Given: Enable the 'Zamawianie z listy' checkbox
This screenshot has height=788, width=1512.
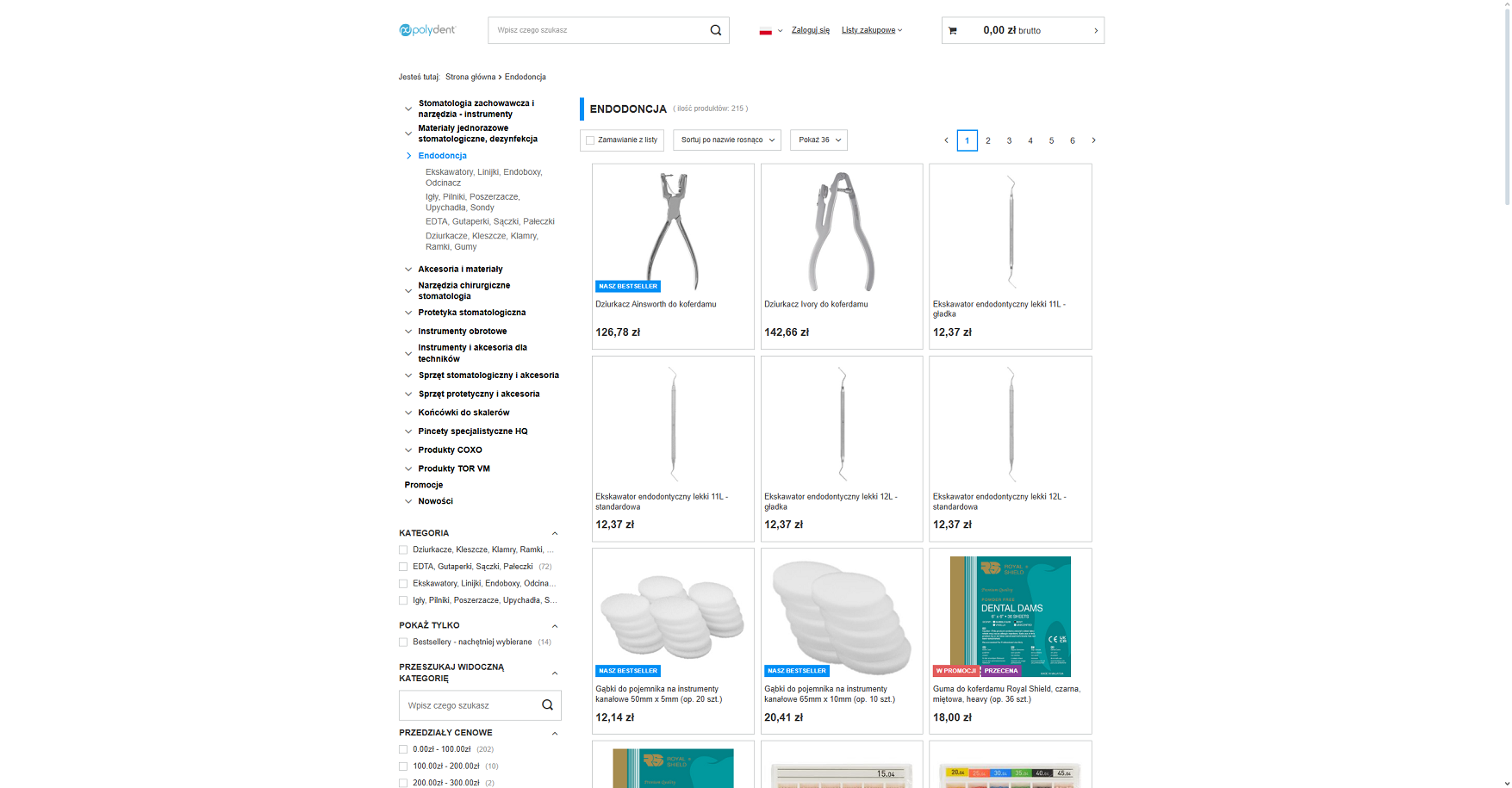Looking at the screenshot, I should tap(590, 140).
